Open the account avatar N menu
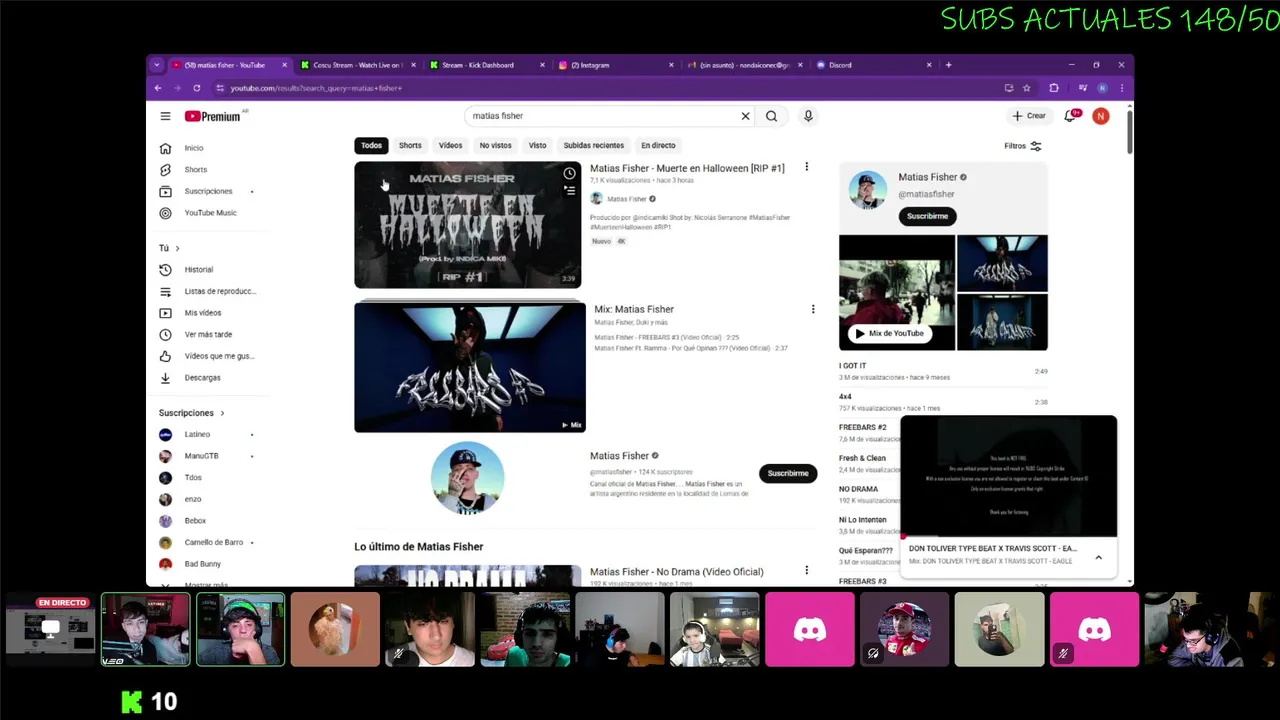 pyautogui.click(x=1100, y=116)
